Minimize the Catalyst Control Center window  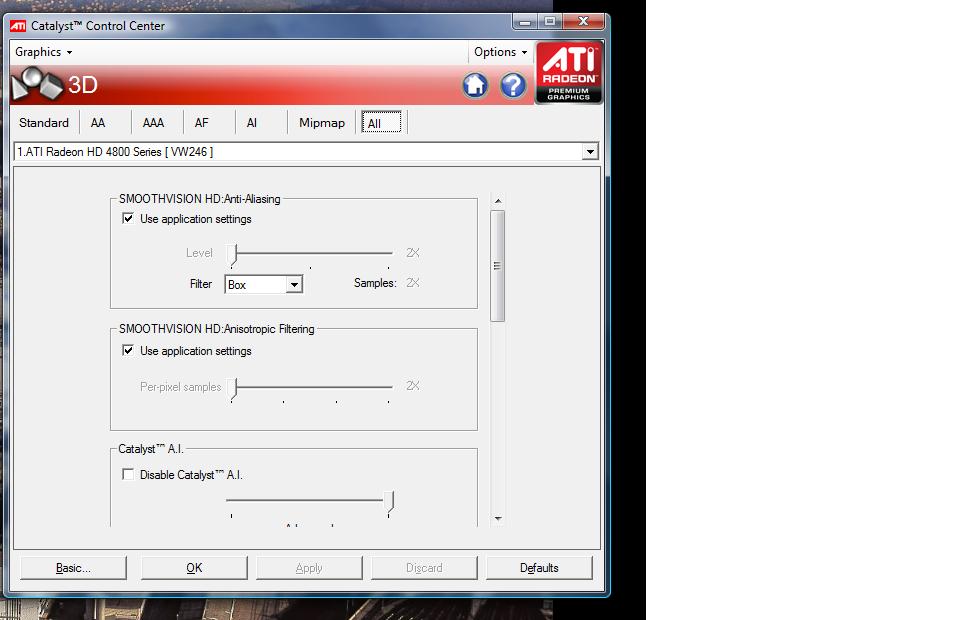click(x=525, y=22)
